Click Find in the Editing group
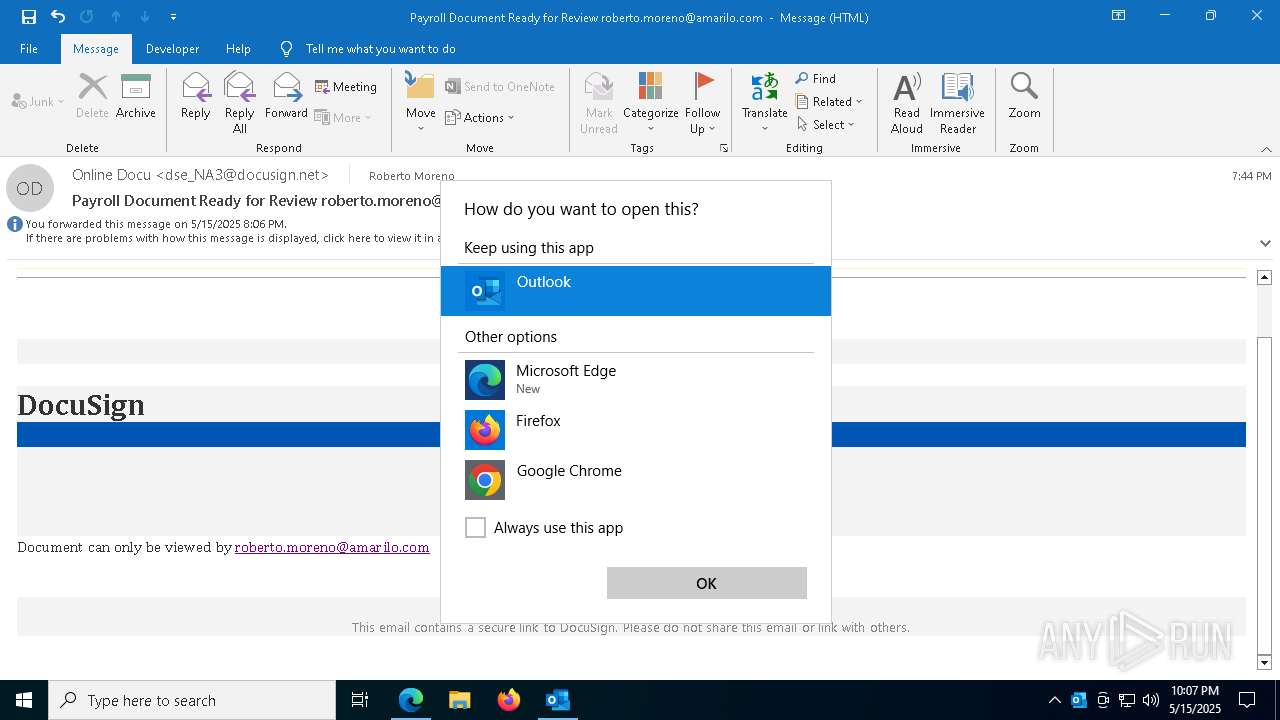The width and height of the screenshot is (1280, 720). point(816,78)
